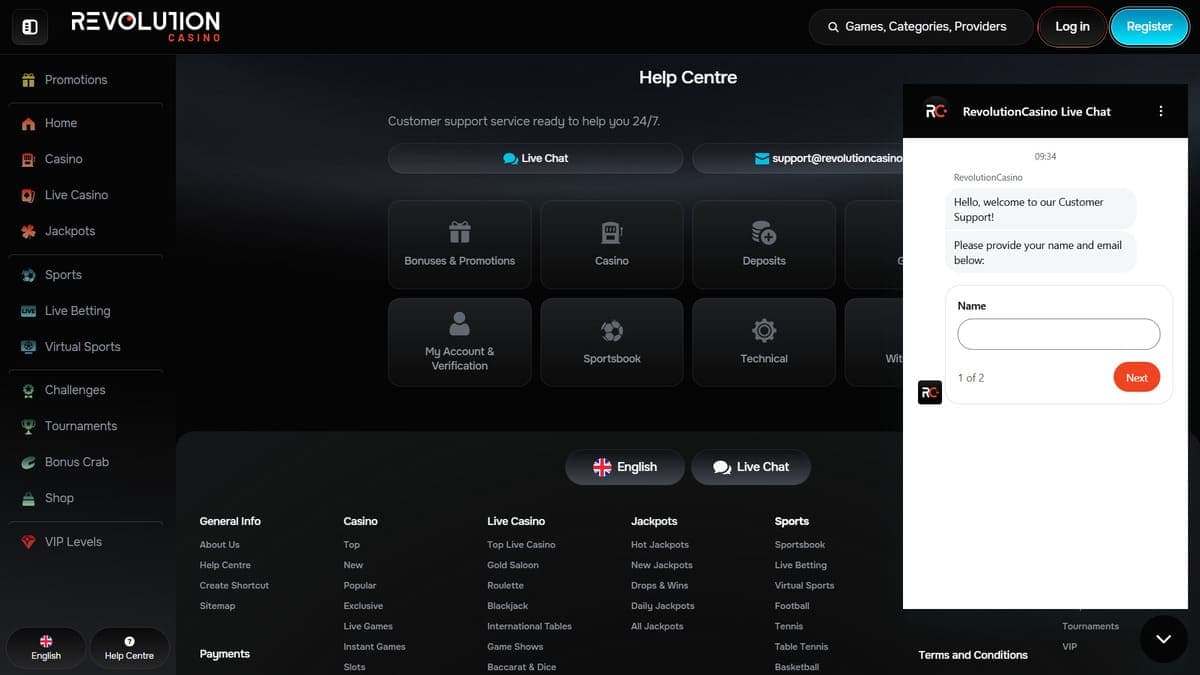Open Create Shortcut footer link

(234, 586)
